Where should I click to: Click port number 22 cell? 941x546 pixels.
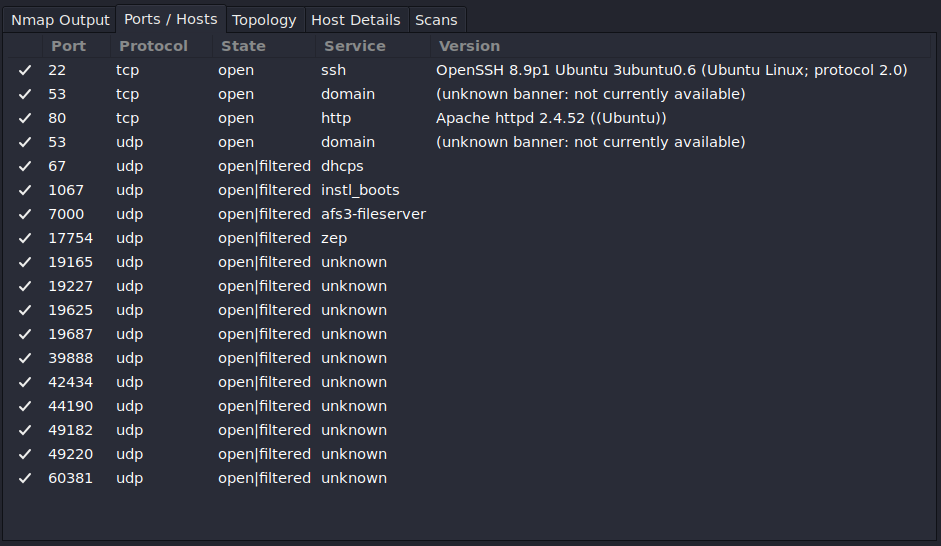pos(57,70)
